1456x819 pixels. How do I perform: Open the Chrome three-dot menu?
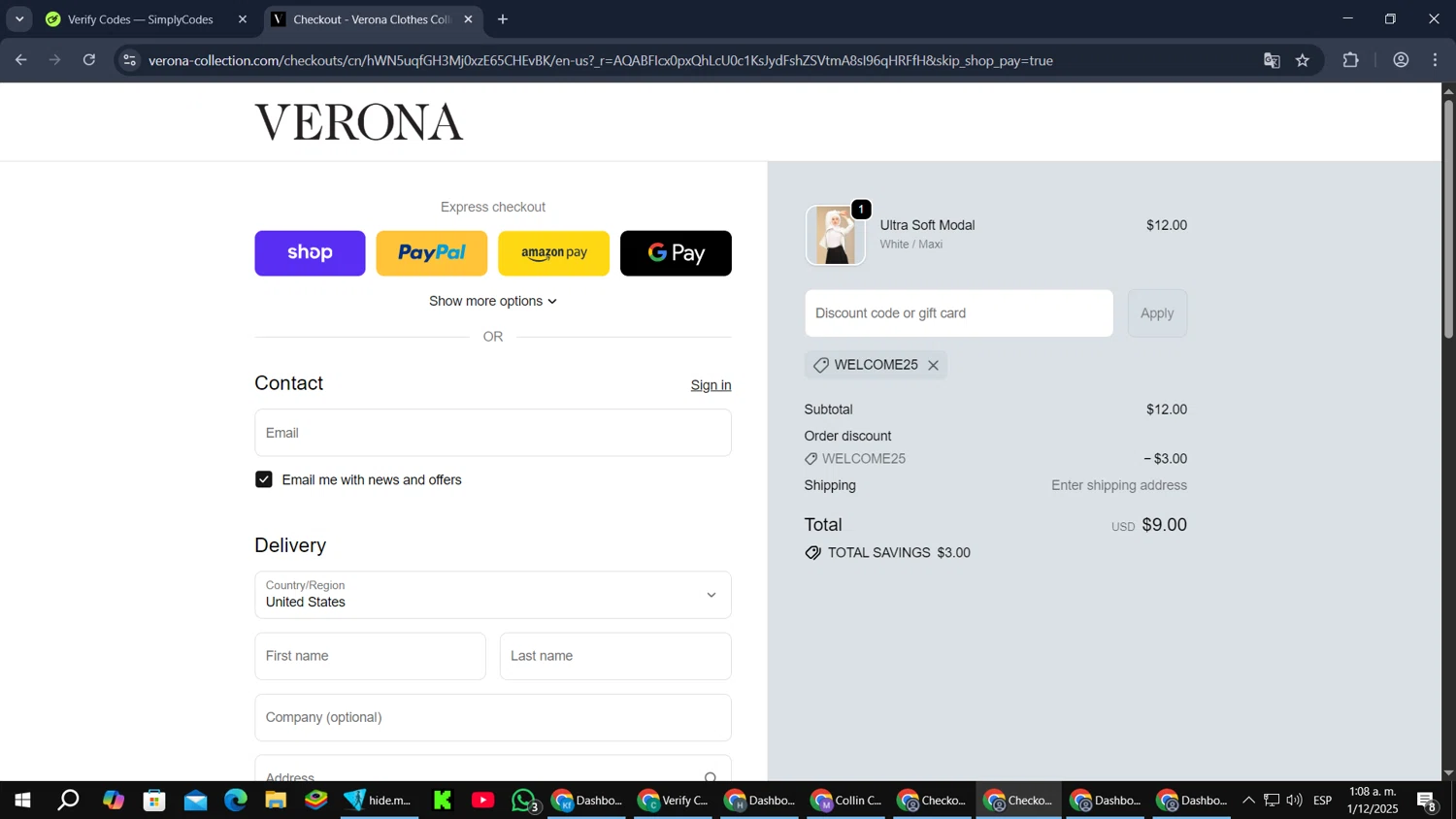1436,60
